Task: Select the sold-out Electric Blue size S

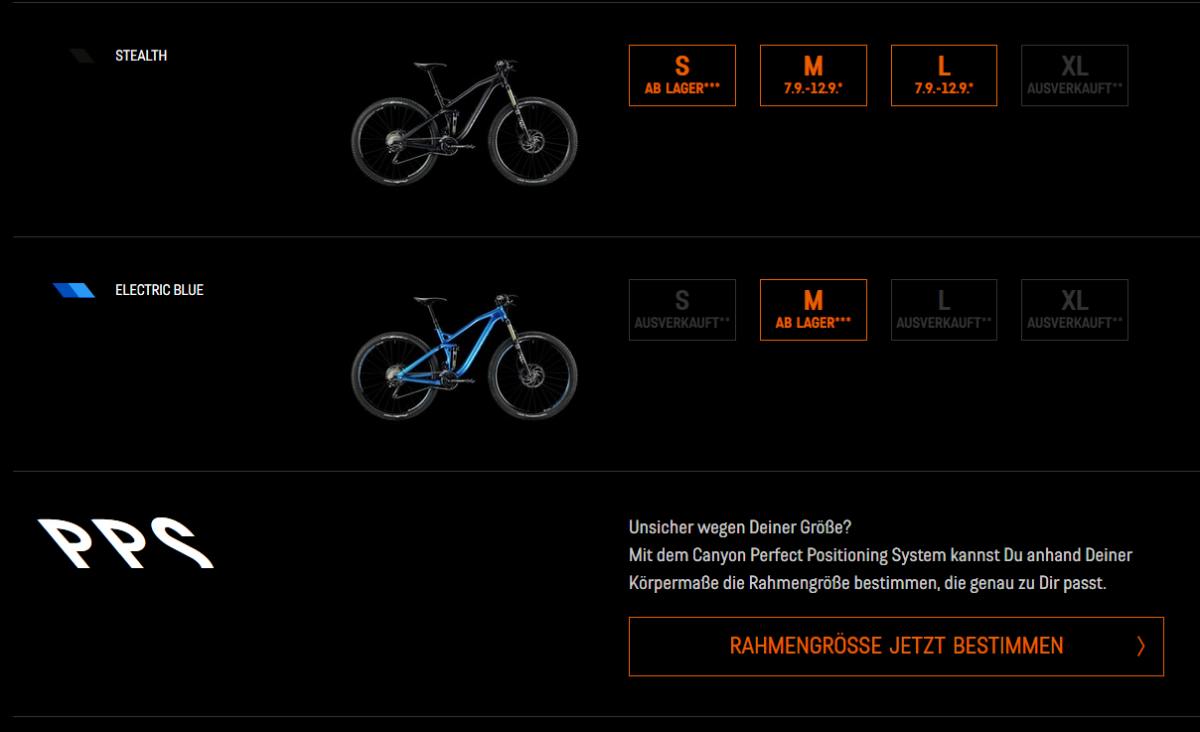Action: tap(682, 310)
